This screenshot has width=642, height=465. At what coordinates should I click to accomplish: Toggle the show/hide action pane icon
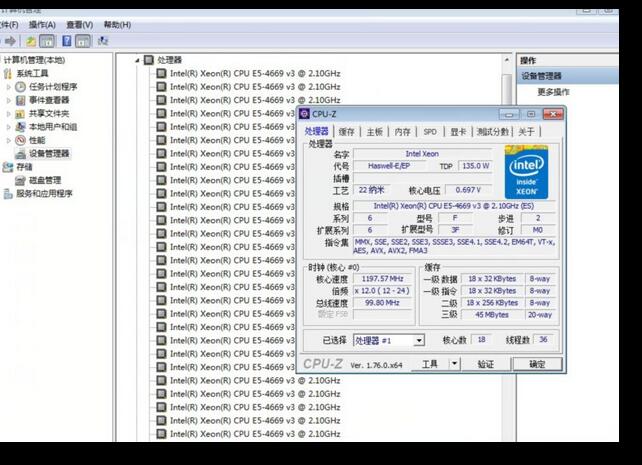click(83, 41)
